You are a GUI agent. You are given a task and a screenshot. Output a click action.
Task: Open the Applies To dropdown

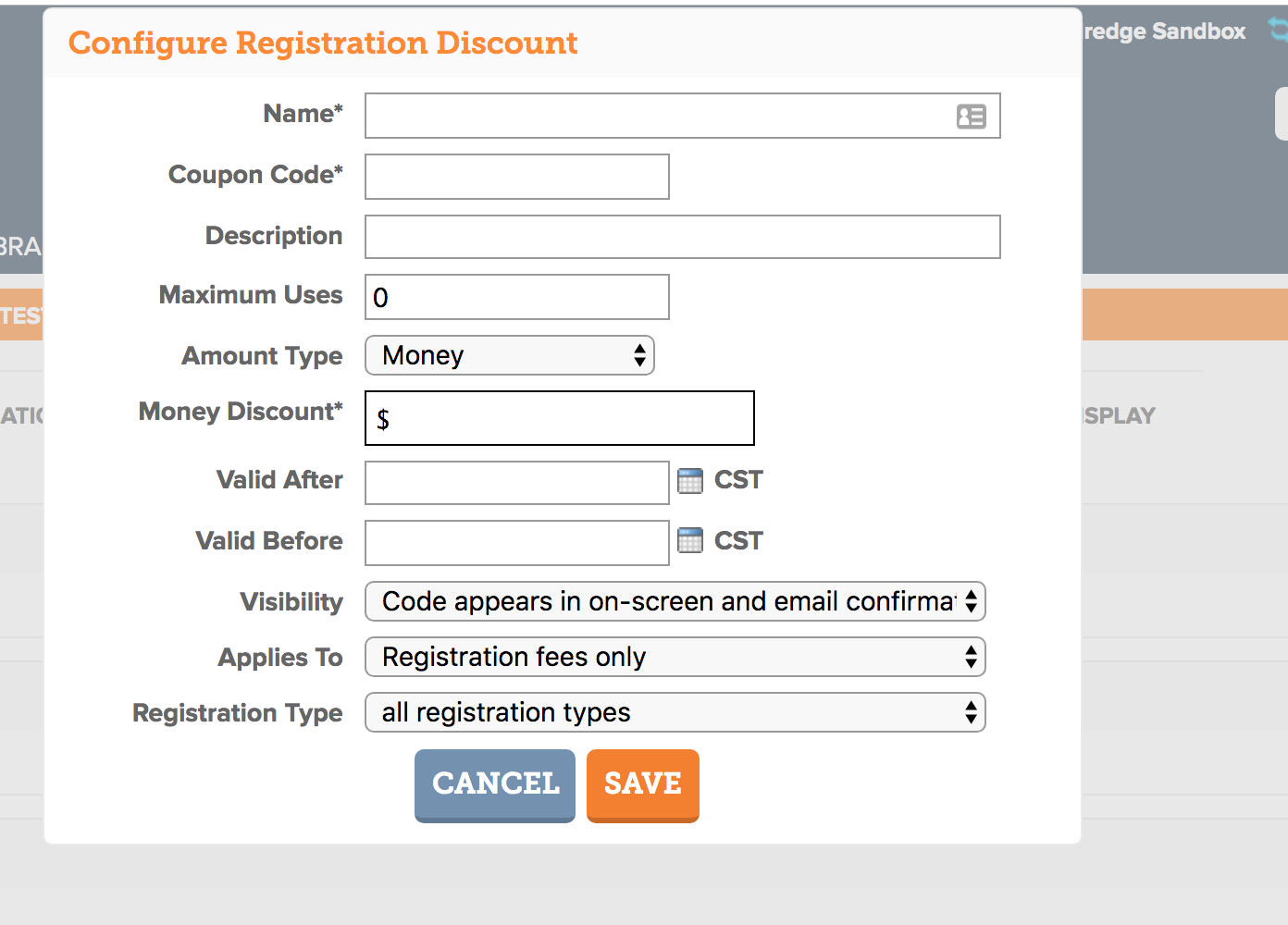[675, 657]
